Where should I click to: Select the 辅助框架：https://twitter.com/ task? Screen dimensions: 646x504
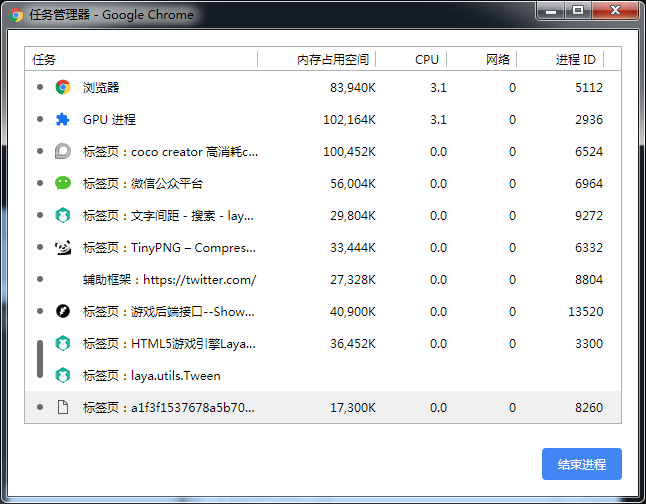tap(323, 279)
